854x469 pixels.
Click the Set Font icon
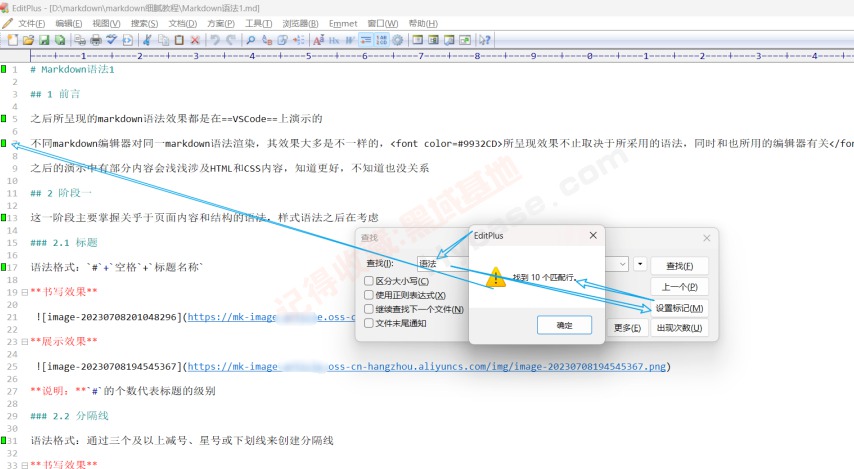[319, 40]
